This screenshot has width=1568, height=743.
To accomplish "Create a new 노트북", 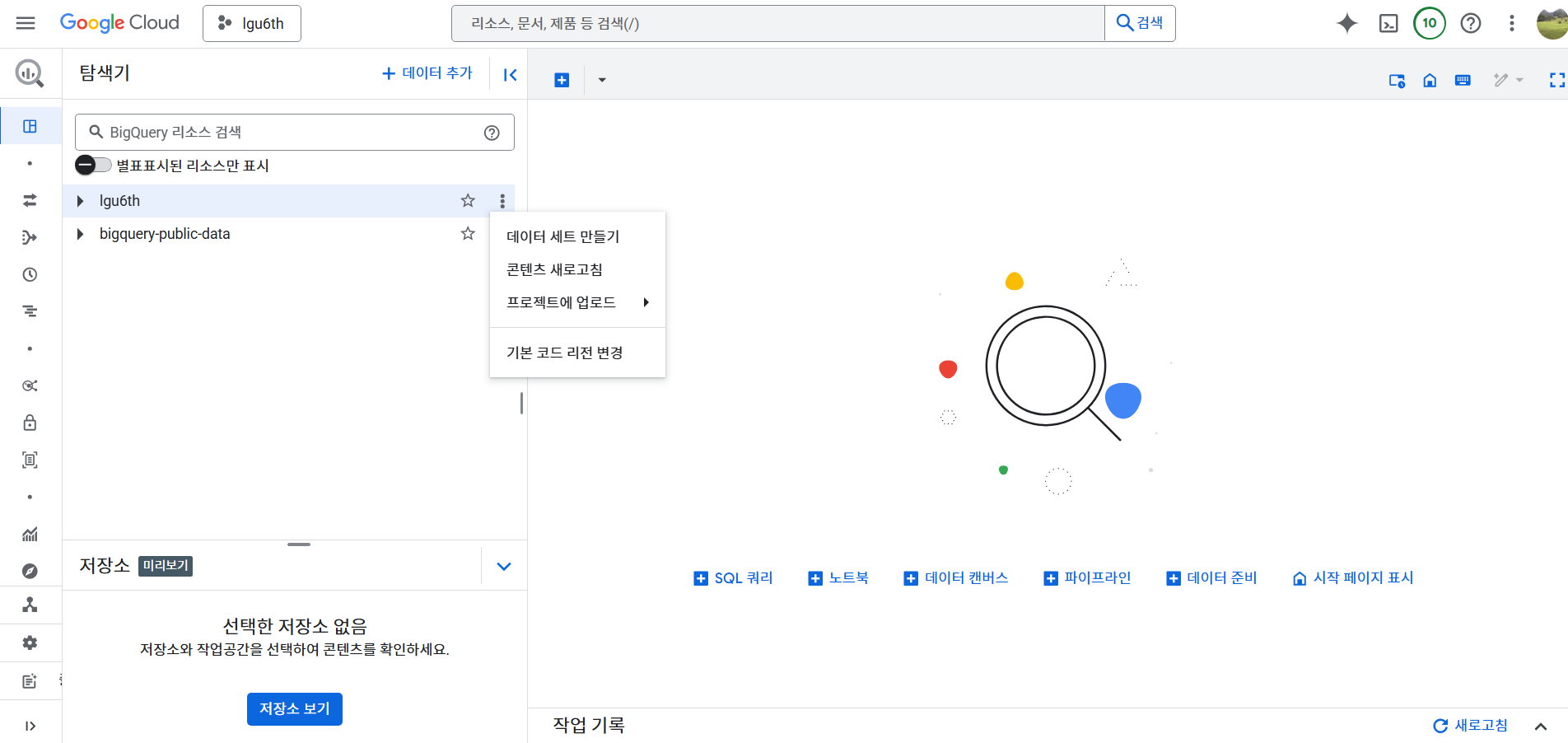I will click(x=838, y=578).
